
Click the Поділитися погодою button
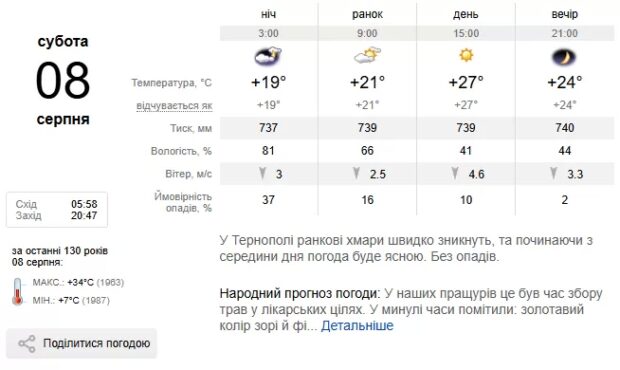[x=81, y=344]
